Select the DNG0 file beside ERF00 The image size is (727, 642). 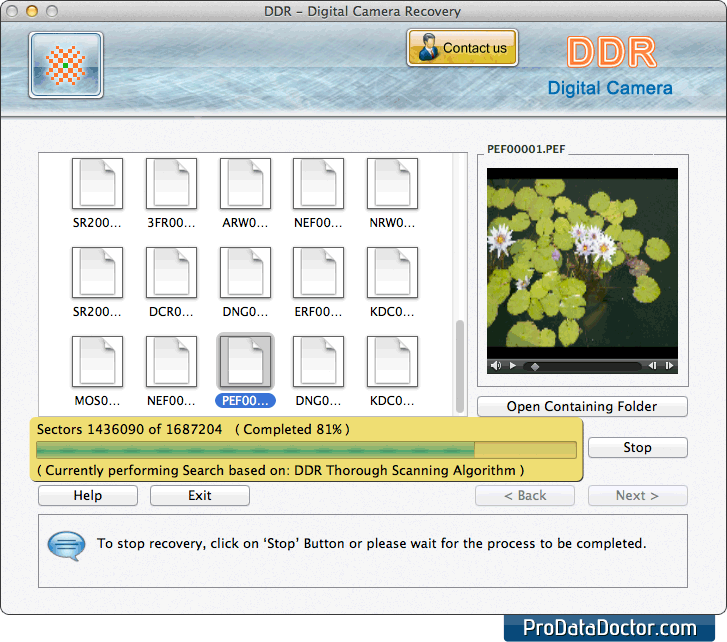(245, 273)
